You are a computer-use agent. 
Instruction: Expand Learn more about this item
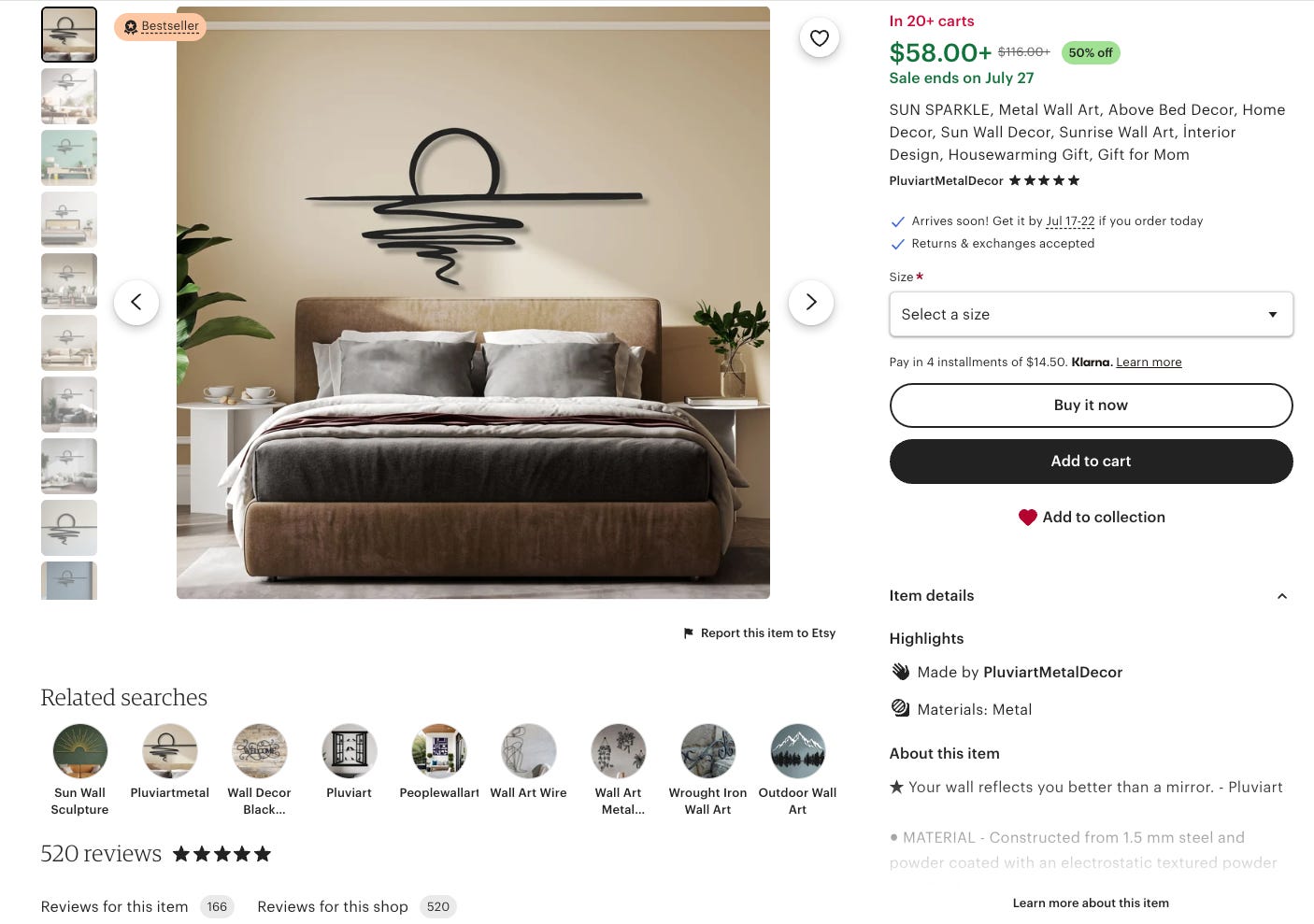click(1091, 903)
